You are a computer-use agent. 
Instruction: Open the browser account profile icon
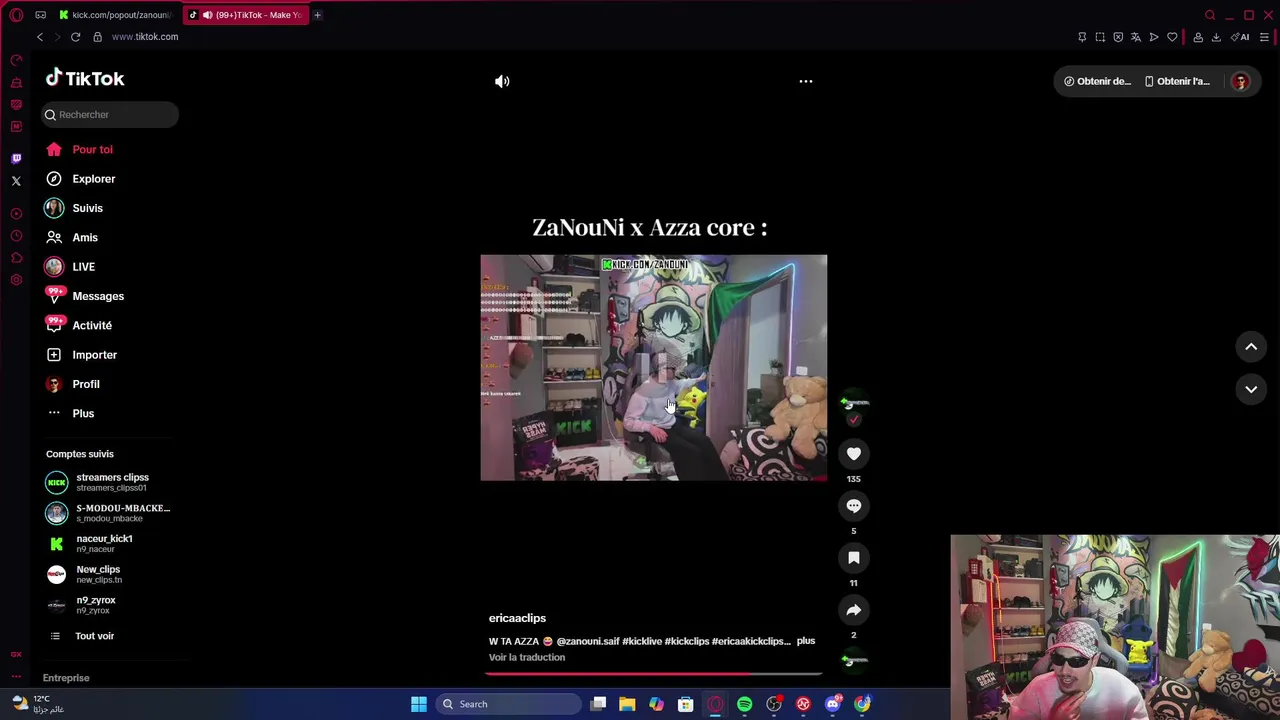point(1198,37)
